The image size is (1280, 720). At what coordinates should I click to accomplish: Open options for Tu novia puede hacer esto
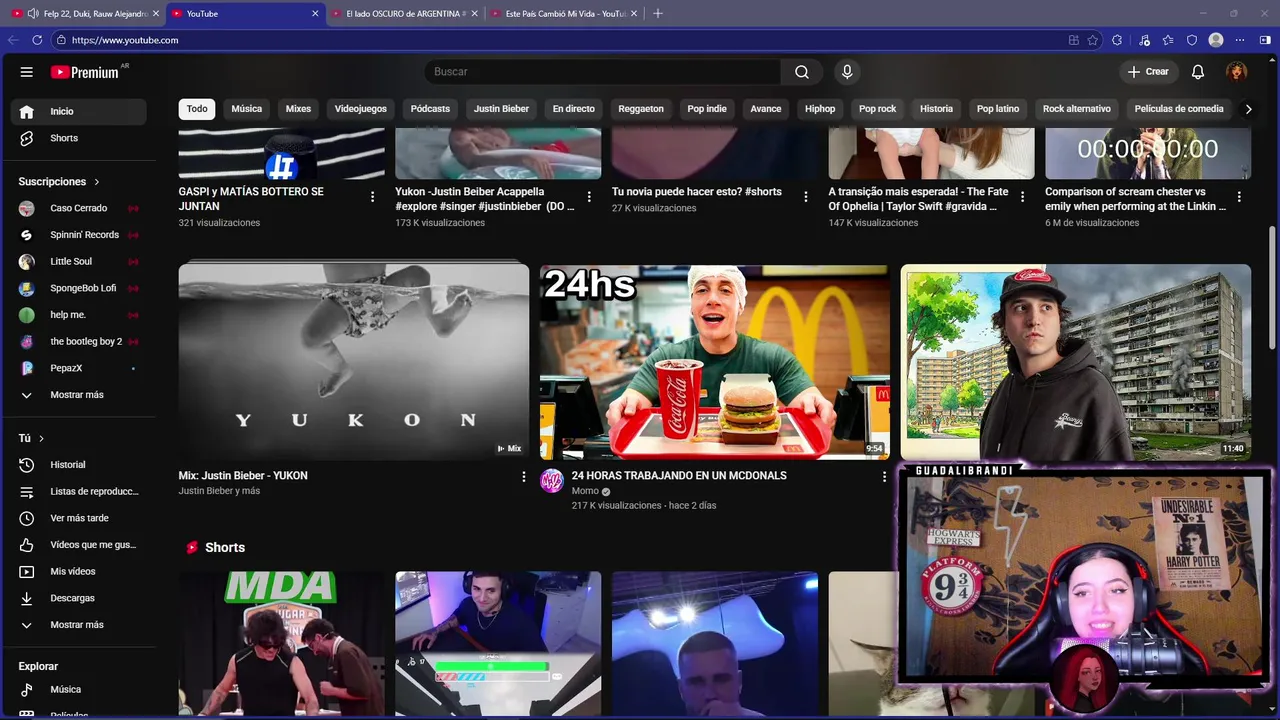coord(806,197)
